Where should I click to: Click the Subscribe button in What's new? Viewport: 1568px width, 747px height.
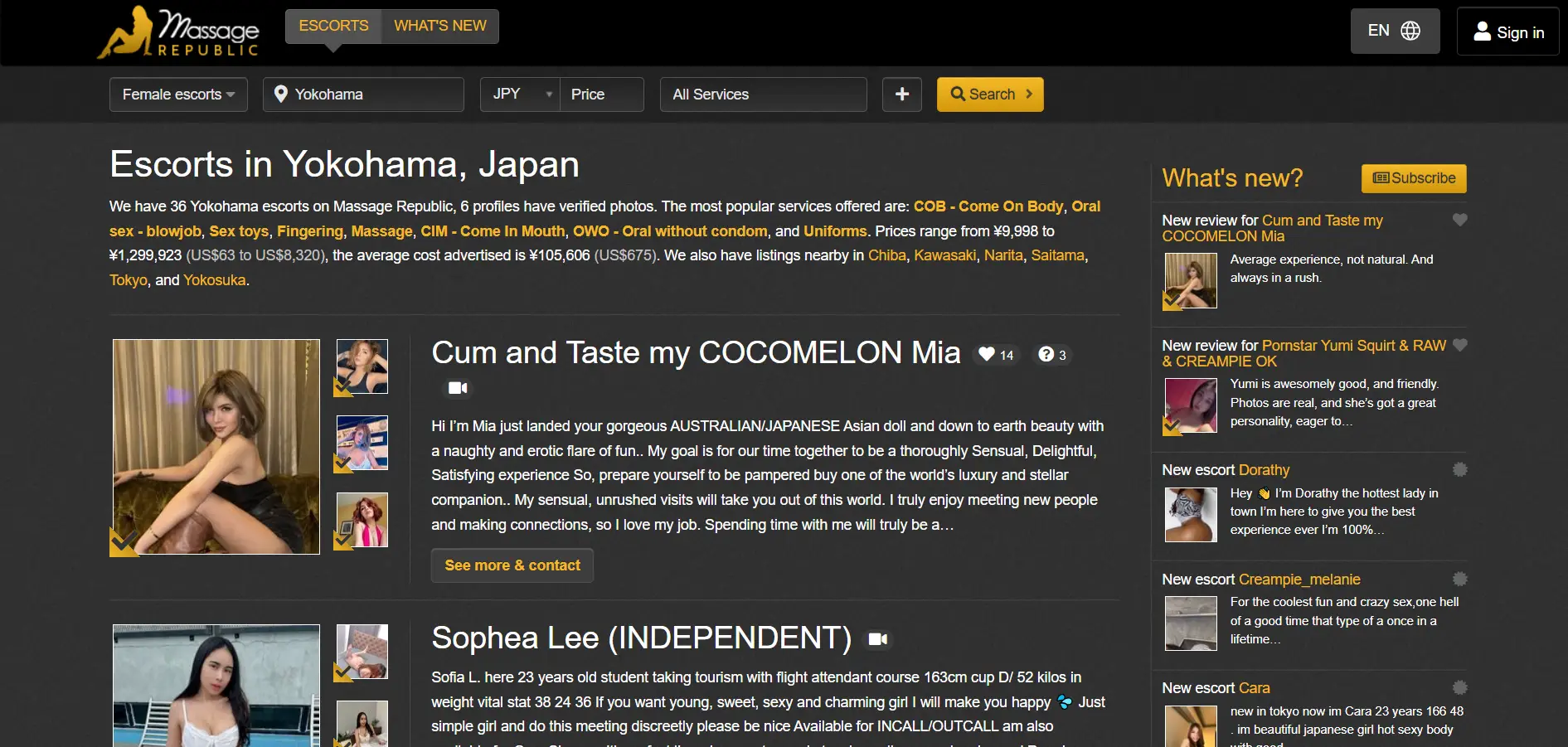(1413, 178)
